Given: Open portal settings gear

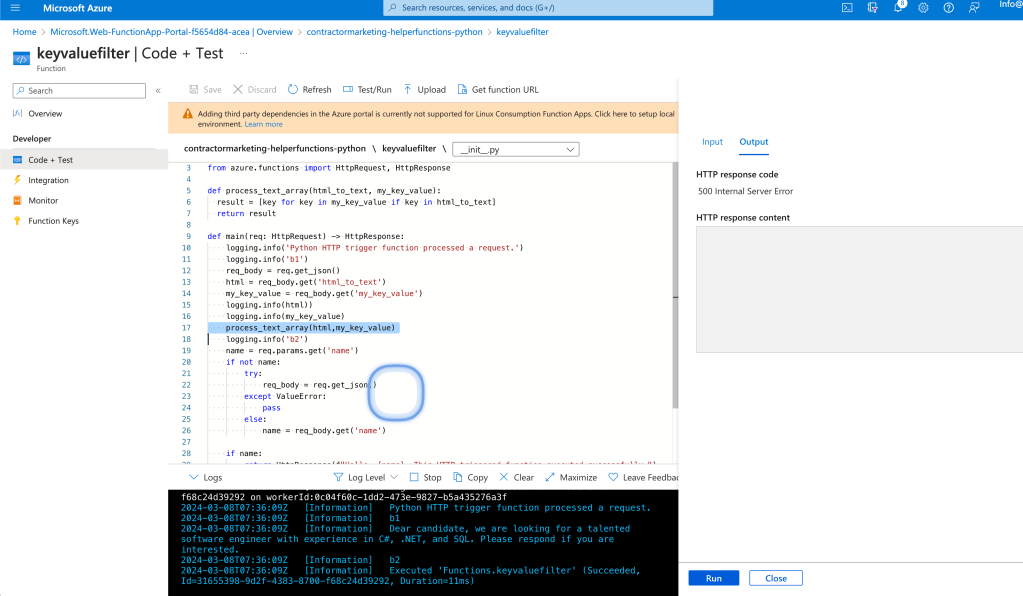Looking at the screenshot, I should (x=923, y=8).
